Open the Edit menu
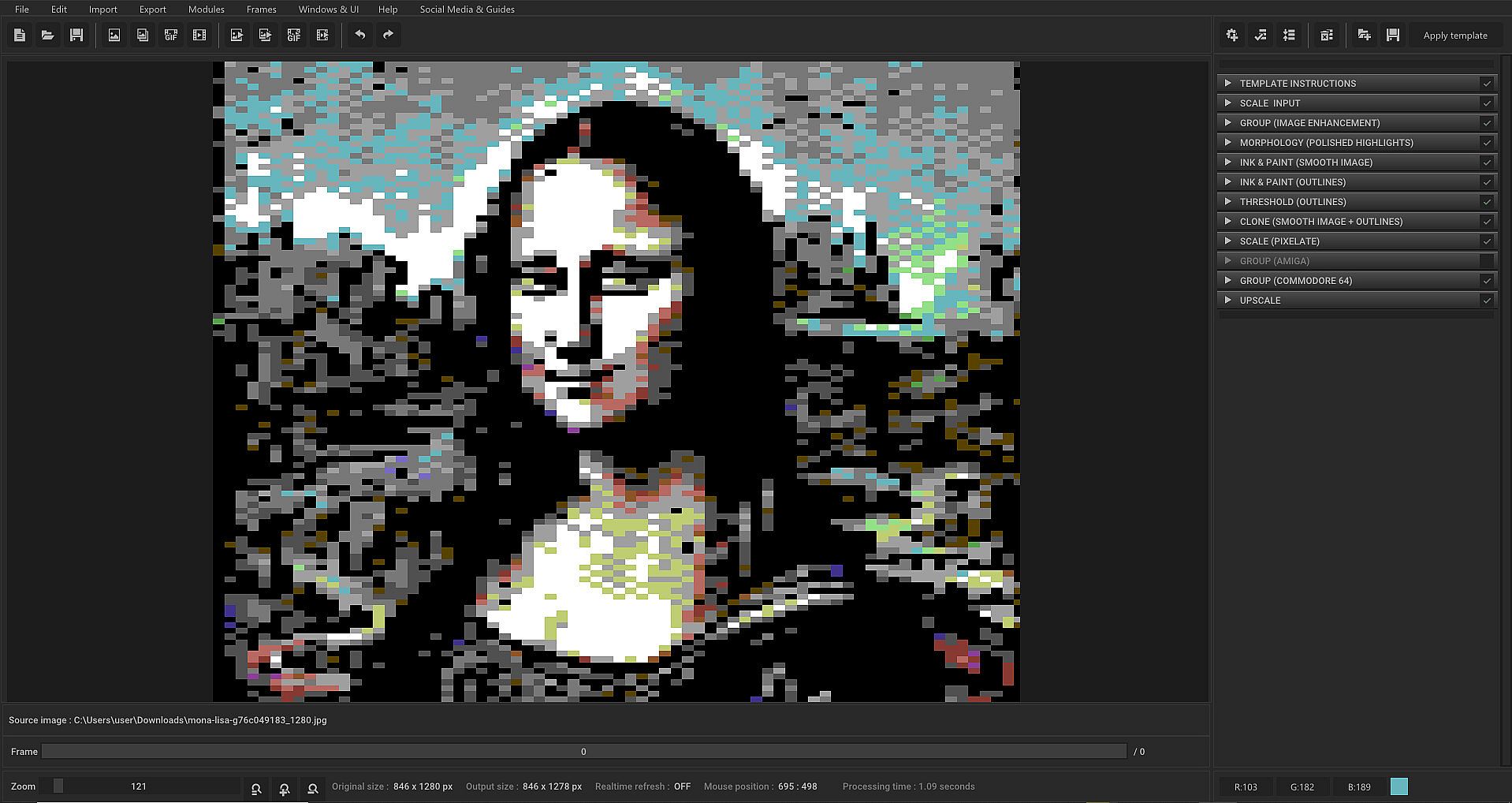1512x803 pixels. [x=59, y=9]
